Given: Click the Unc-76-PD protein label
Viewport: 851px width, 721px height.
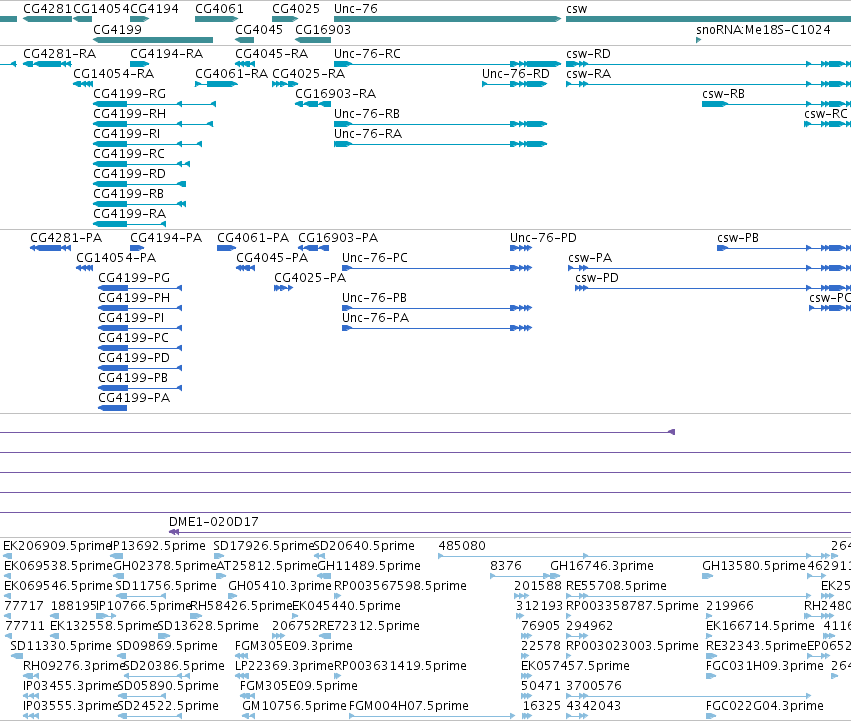Looking at the screenshot, I should (543, 238).
